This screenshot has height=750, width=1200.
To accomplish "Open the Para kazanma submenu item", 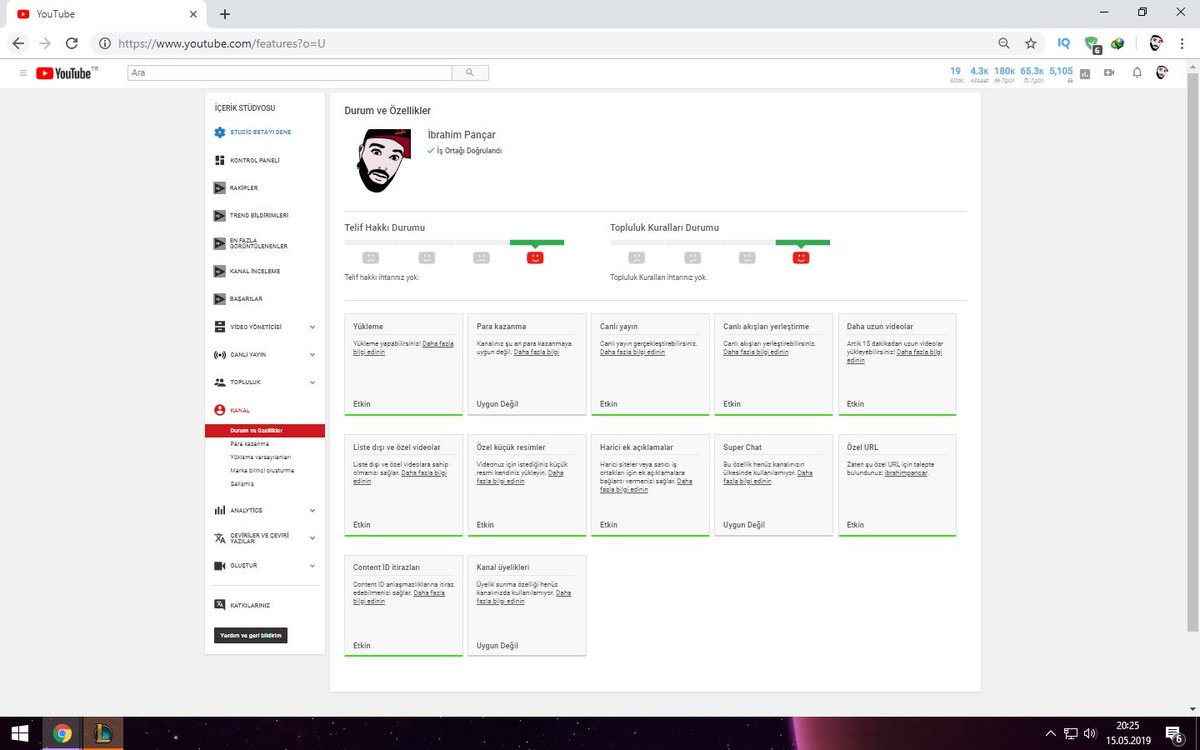I will 249,443.
